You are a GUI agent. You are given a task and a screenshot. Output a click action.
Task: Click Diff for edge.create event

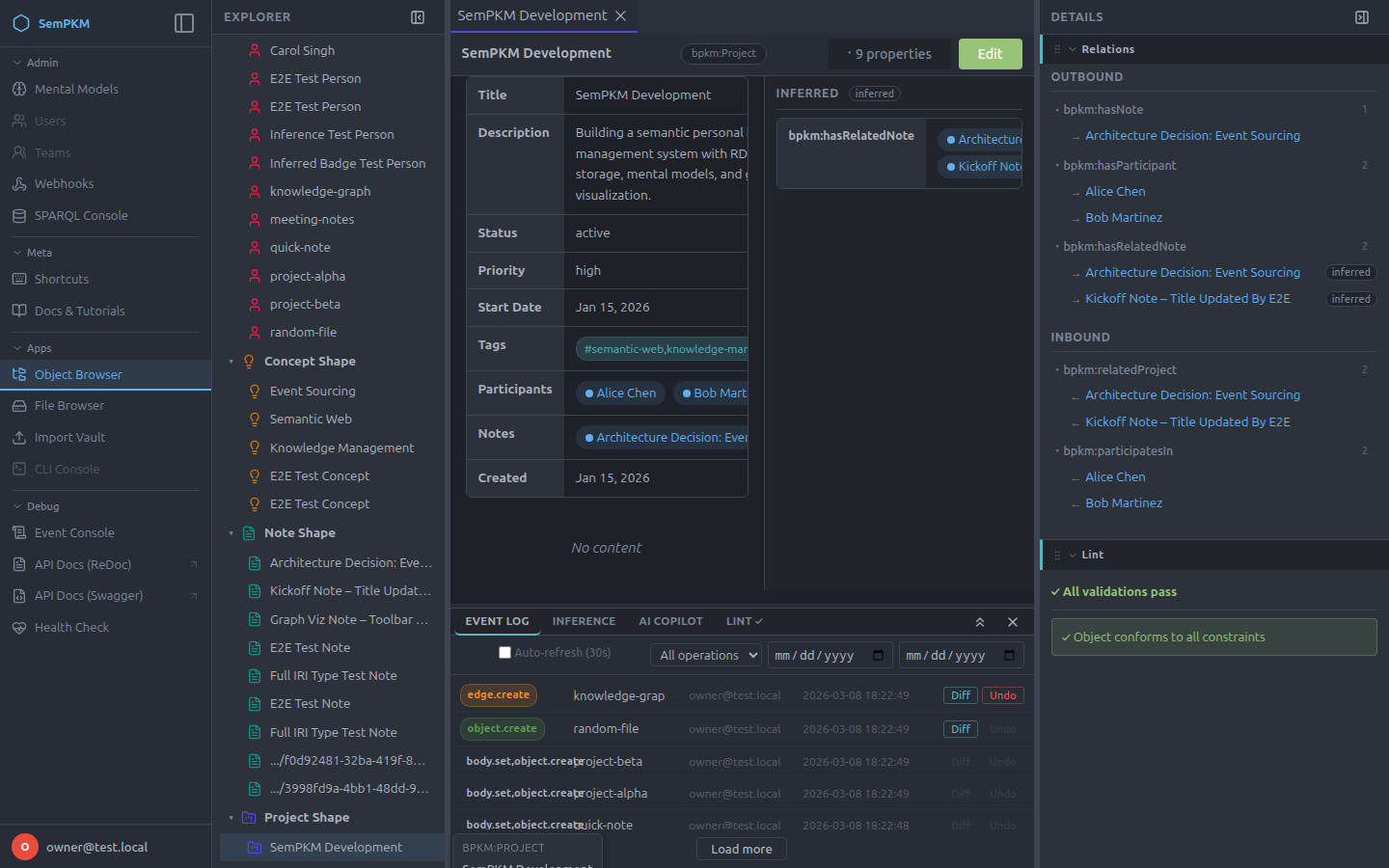click(x=961, y=695)
